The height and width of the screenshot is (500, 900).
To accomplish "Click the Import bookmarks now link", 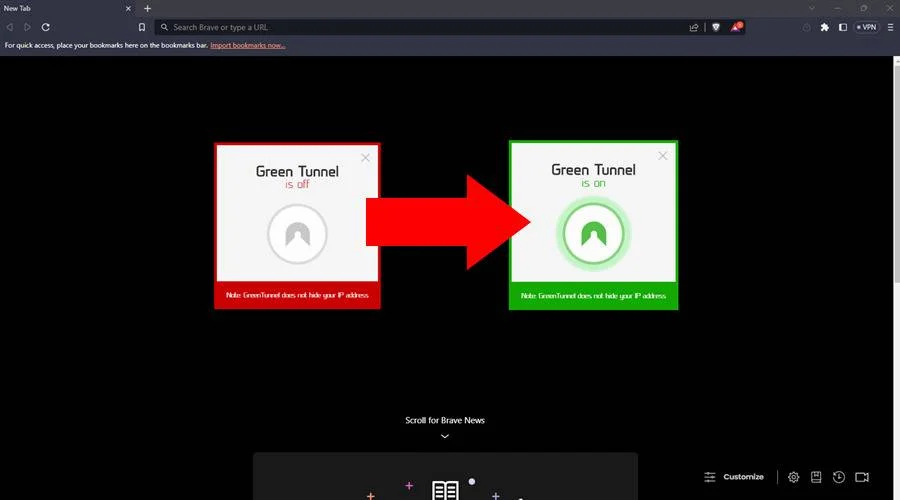I will click(247, 45).
